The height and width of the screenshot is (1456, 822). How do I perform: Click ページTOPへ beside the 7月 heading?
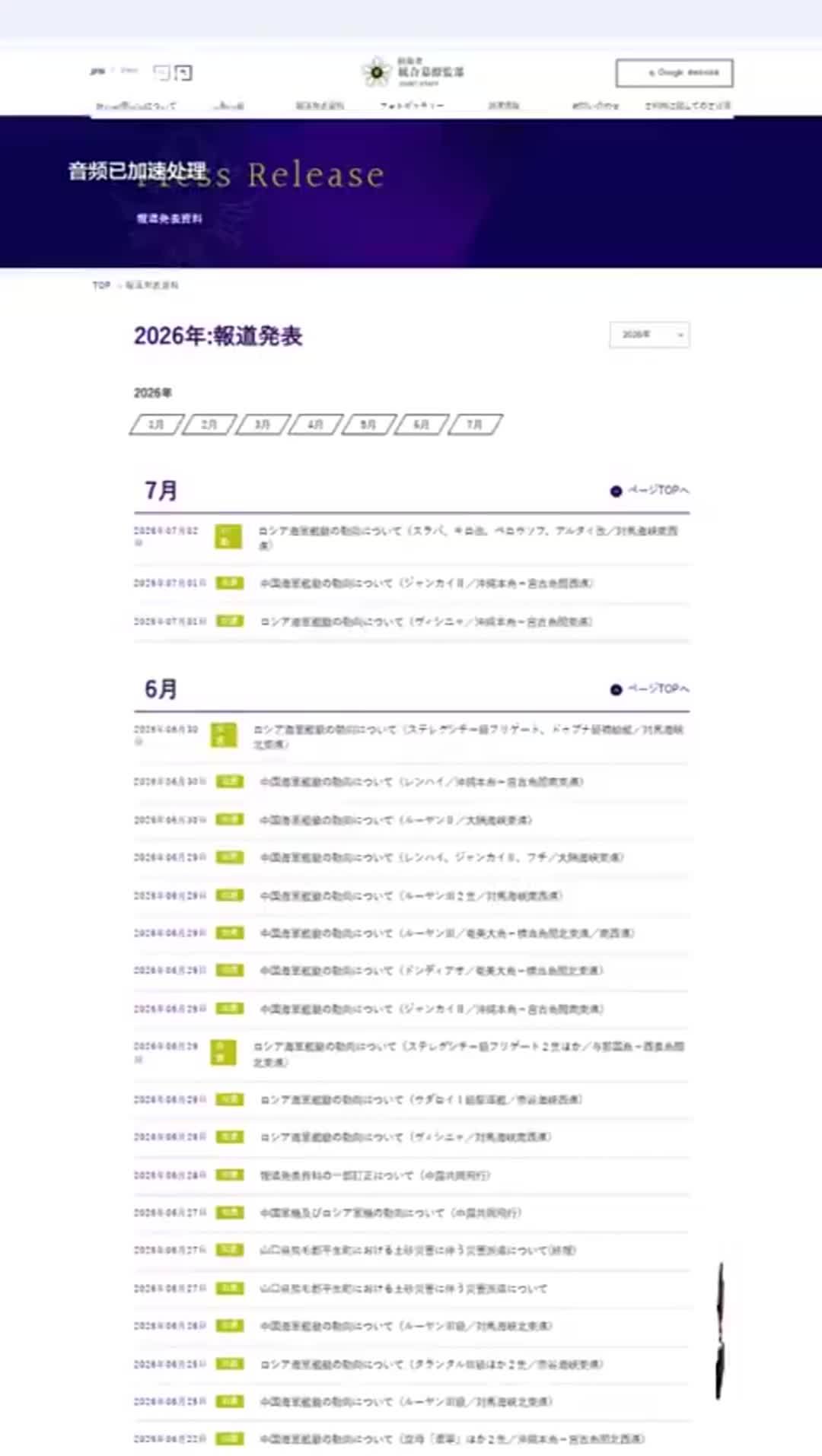(650, 491)
